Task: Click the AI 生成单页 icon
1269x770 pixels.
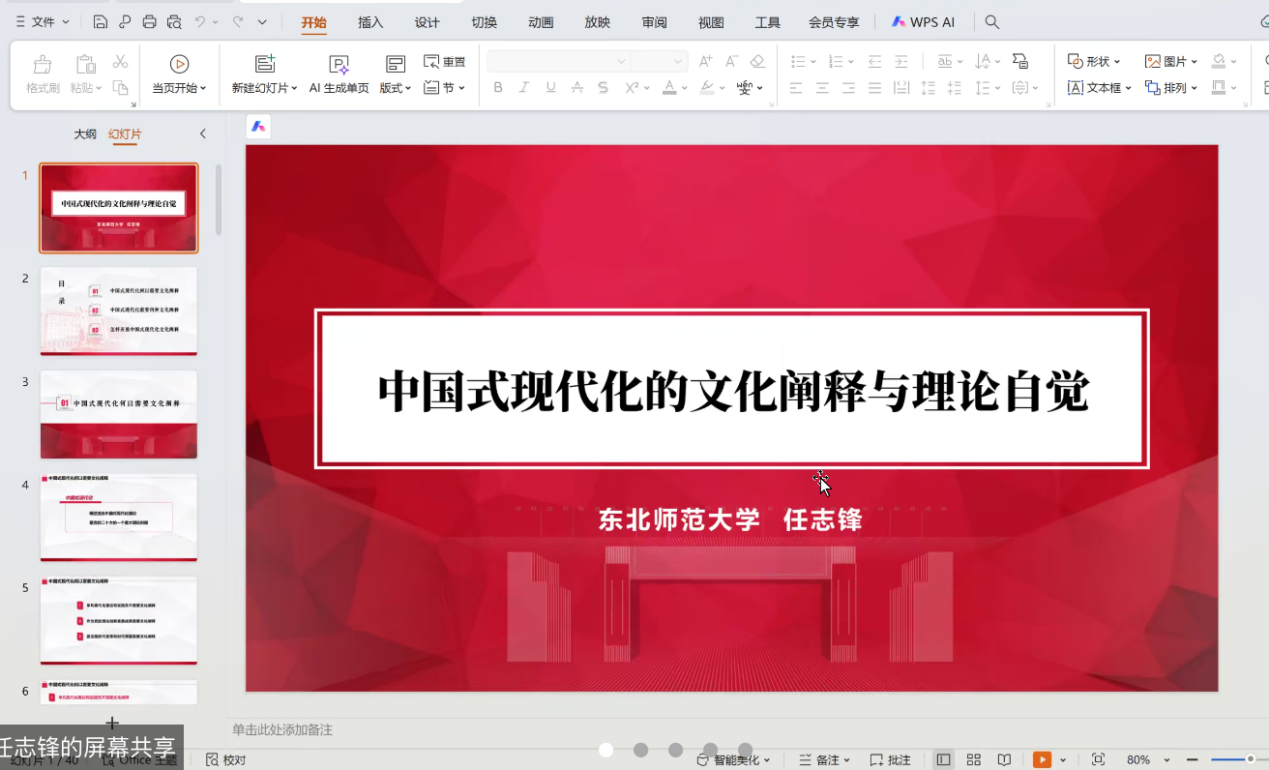Action: tap(339, 64)
